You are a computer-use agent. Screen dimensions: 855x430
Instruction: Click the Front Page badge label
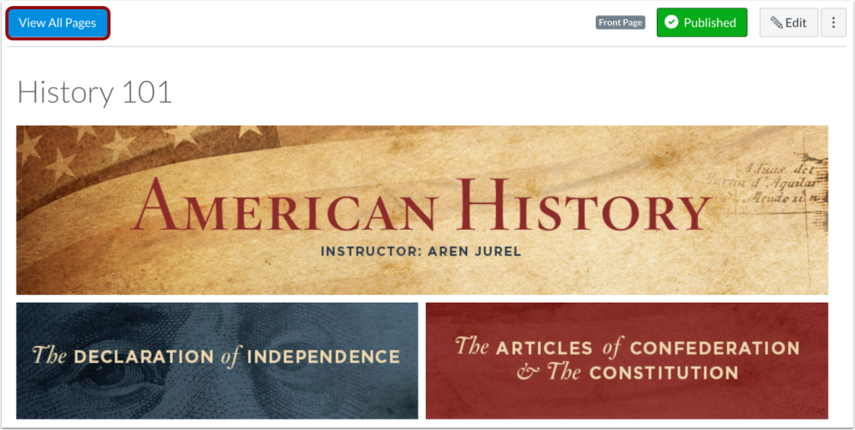point(621,22)
